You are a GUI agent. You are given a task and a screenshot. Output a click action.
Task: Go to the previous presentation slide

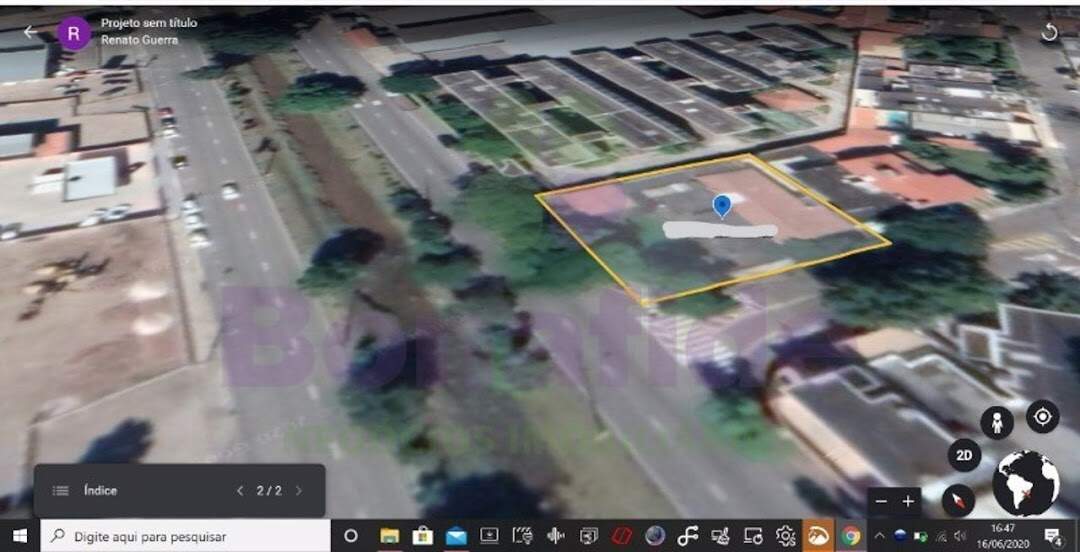point(240,491)
